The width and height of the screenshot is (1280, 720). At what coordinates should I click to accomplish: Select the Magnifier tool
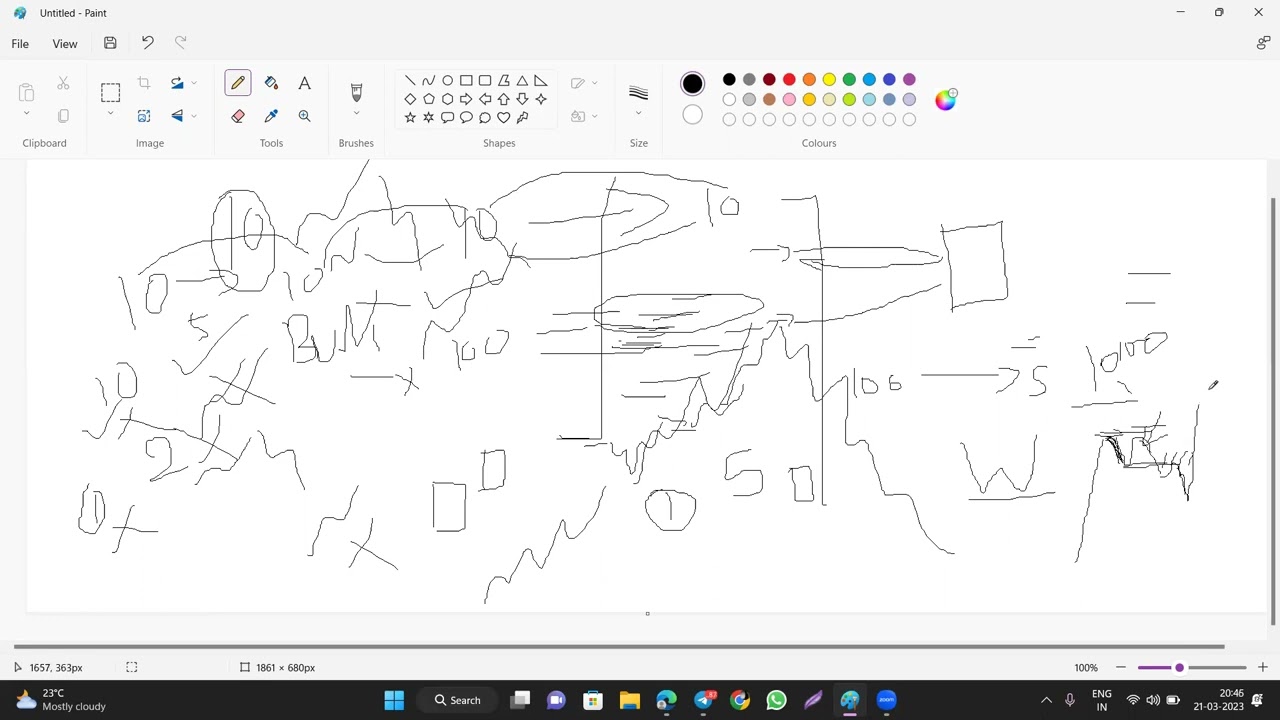coord(304,116)
